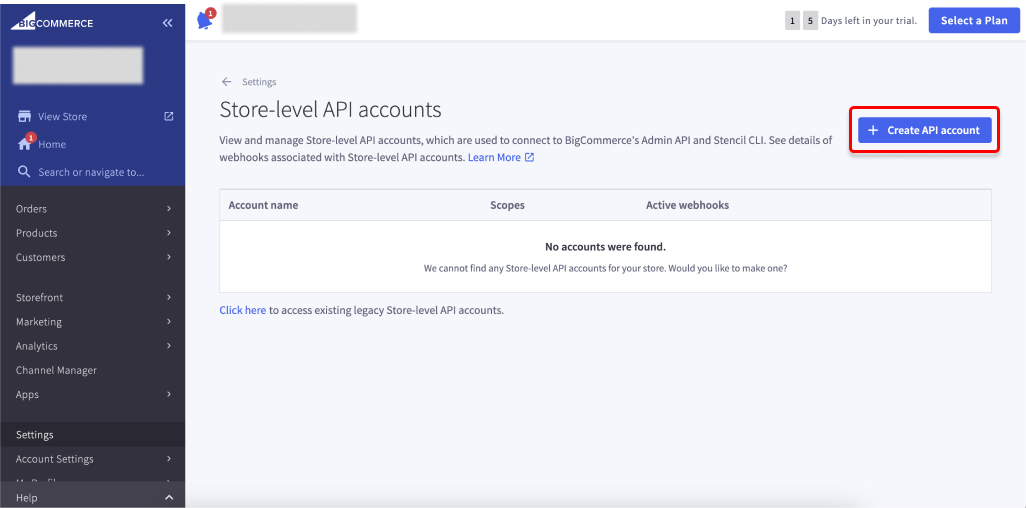Screen dimensions: 1026x508
Task: Expand the Apps menu chevron
Action: [x=169, y=394]
